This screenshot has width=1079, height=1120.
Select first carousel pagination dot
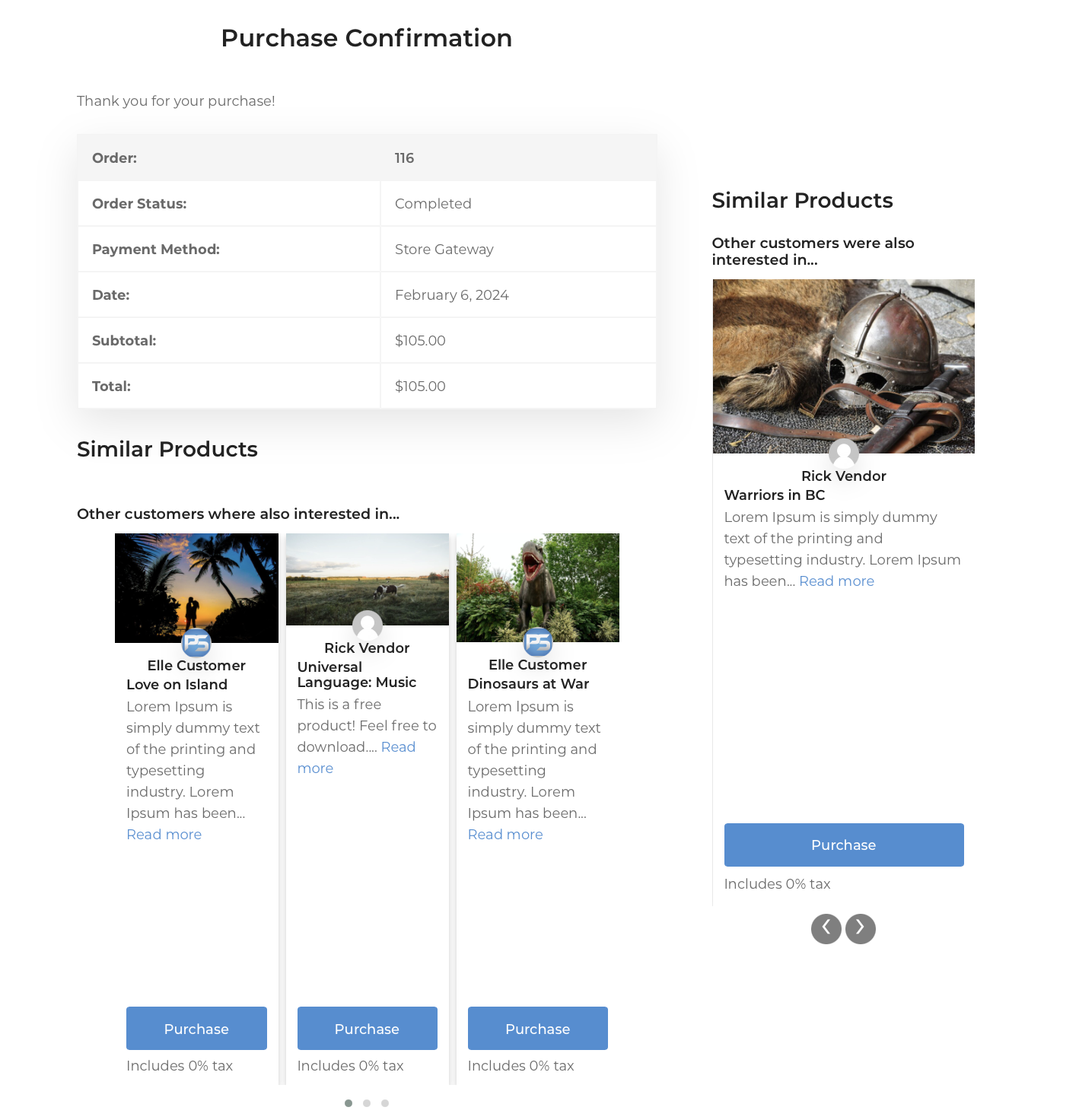[349, 1103]
